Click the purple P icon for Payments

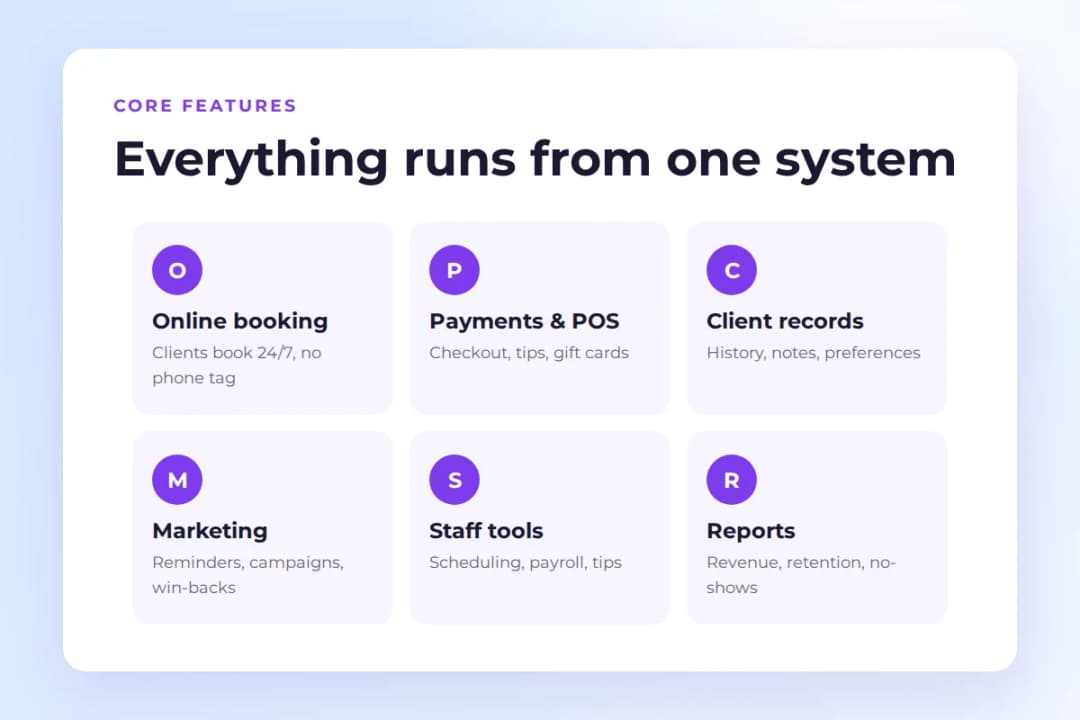(454, 270)
